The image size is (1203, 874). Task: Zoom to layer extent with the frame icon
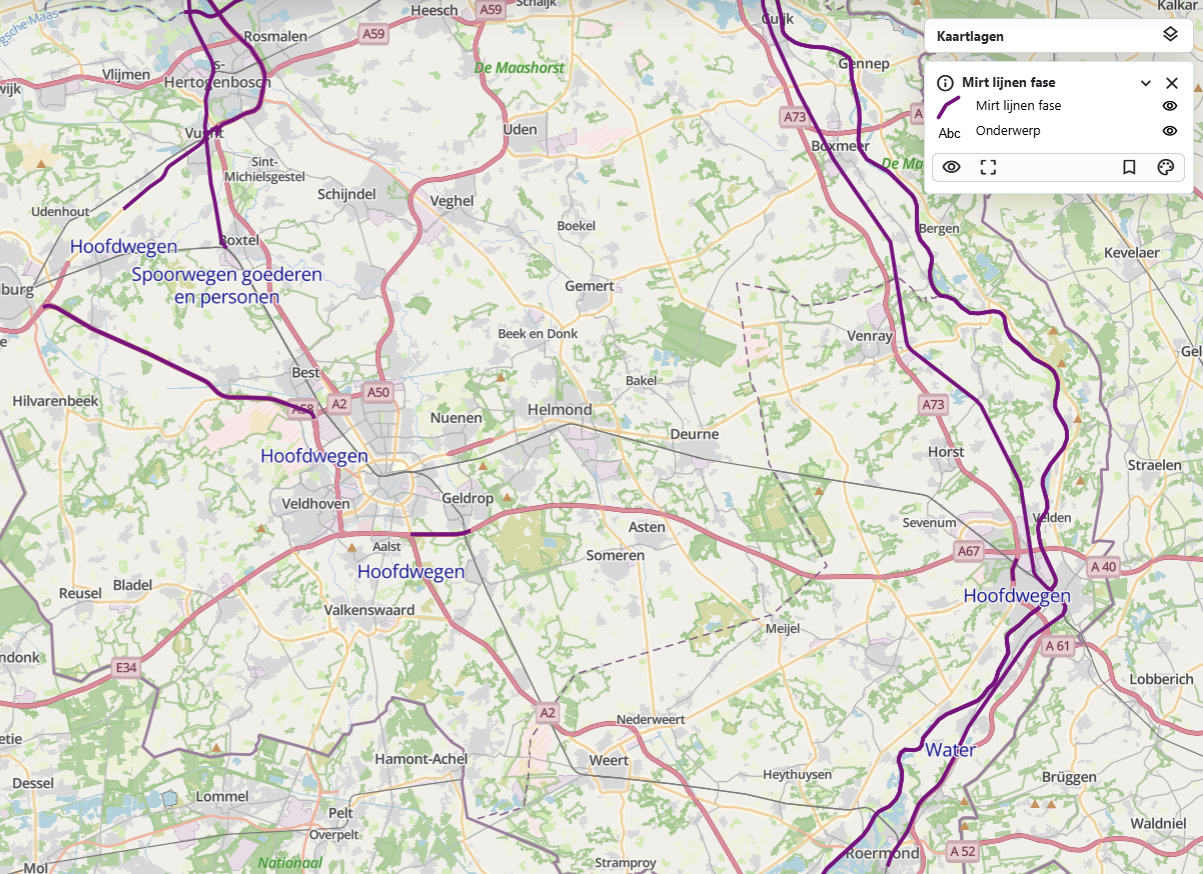(988, 167)
